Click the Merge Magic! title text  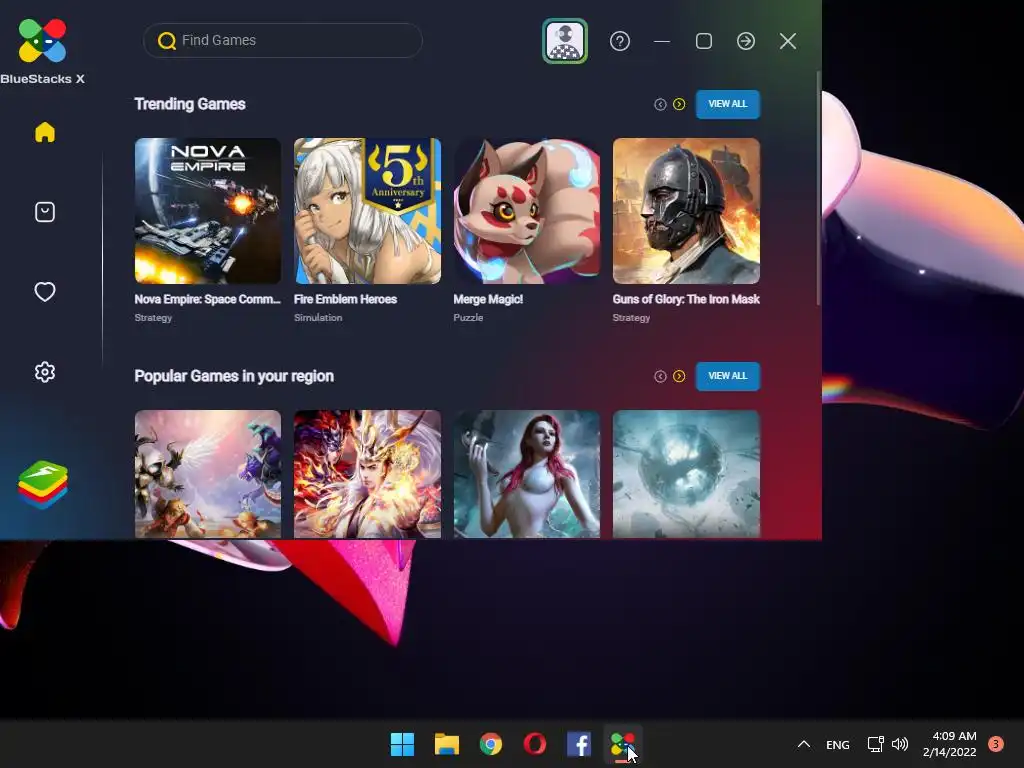pyautogui.click(x=488, y=299)
